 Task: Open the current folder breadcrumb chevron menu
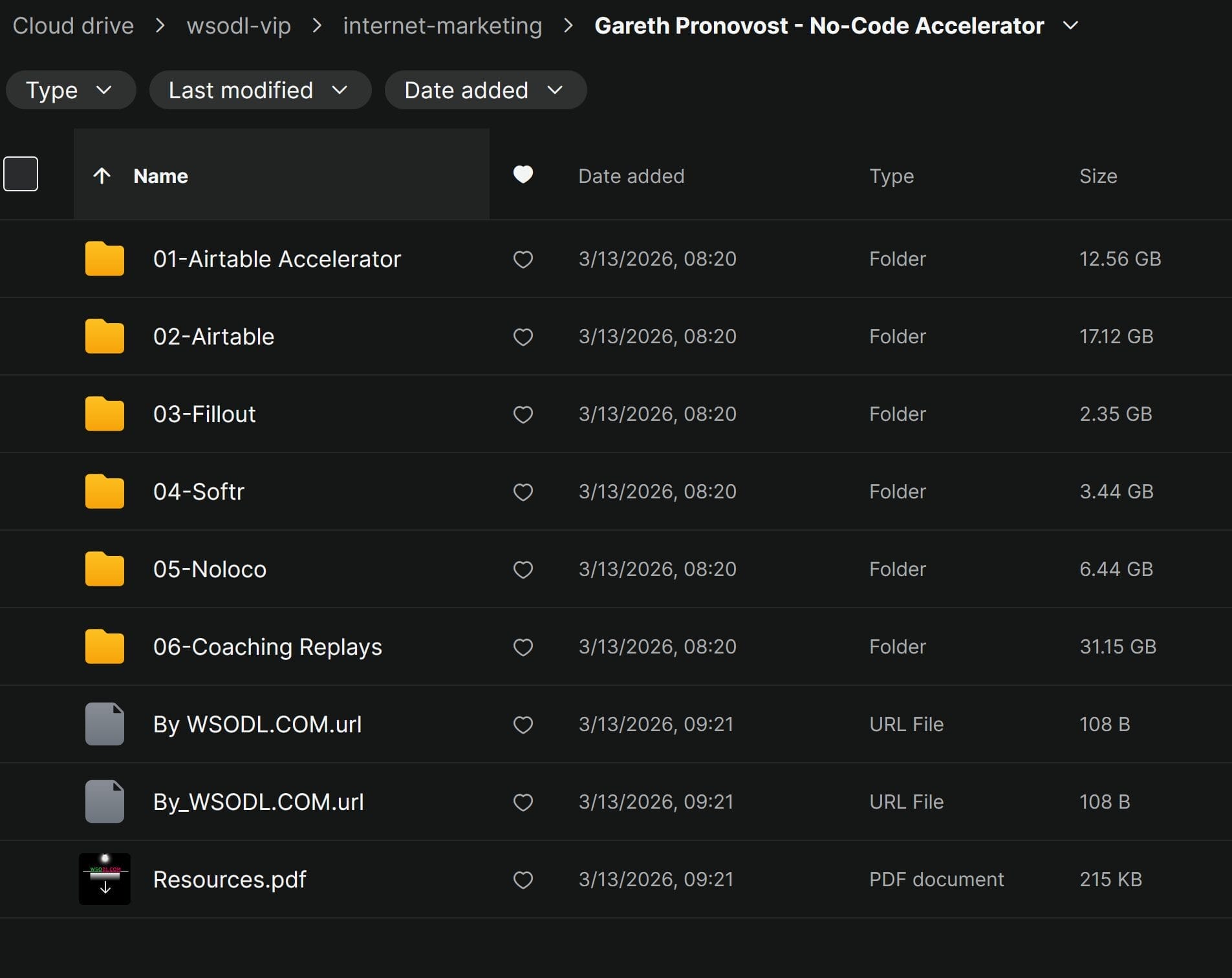1071,25
